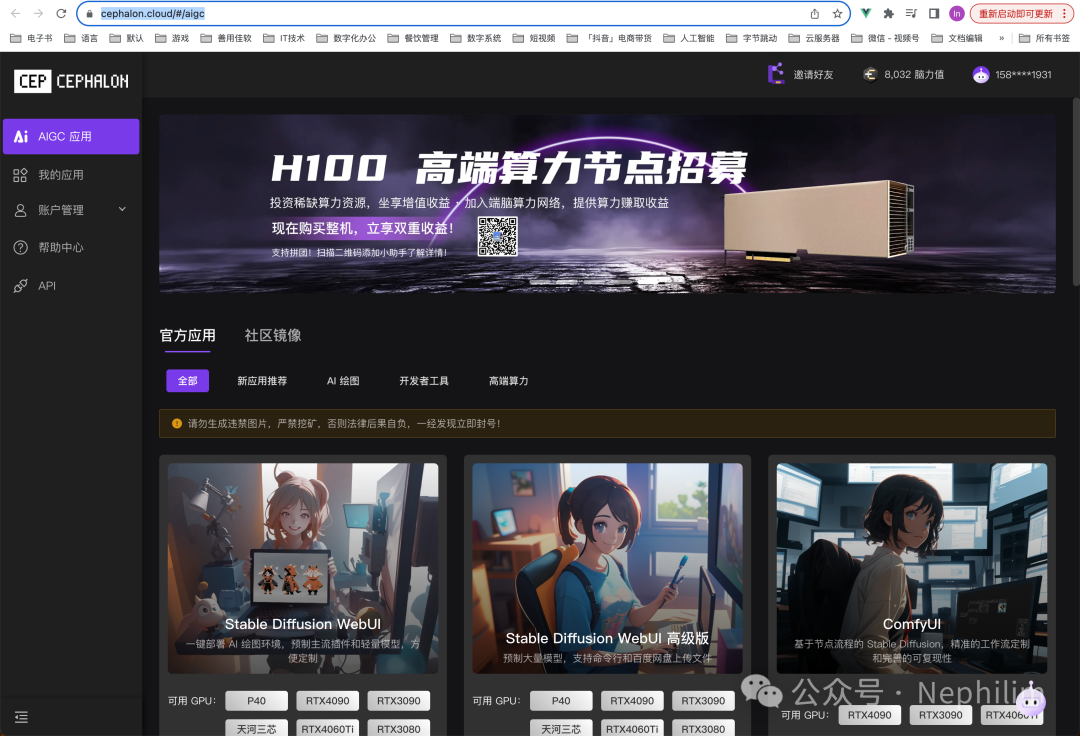Choose RTX3090 GPU for ComfyUI
Image resolution: width=1080 pixels, height=736 pixels.
coord(941,715)
